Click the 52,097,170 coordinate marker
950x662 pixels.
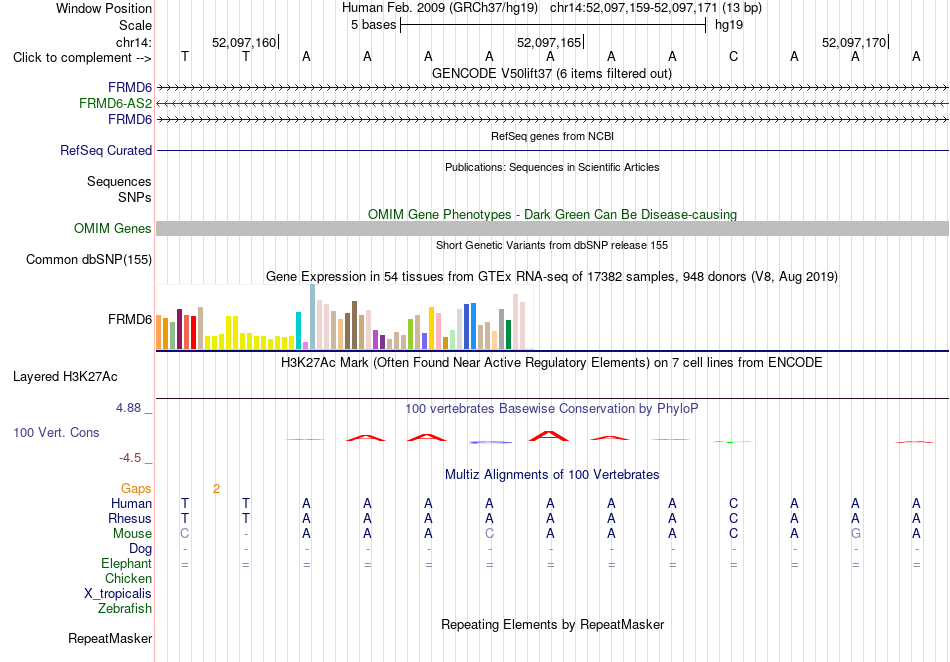pos(854,42)
